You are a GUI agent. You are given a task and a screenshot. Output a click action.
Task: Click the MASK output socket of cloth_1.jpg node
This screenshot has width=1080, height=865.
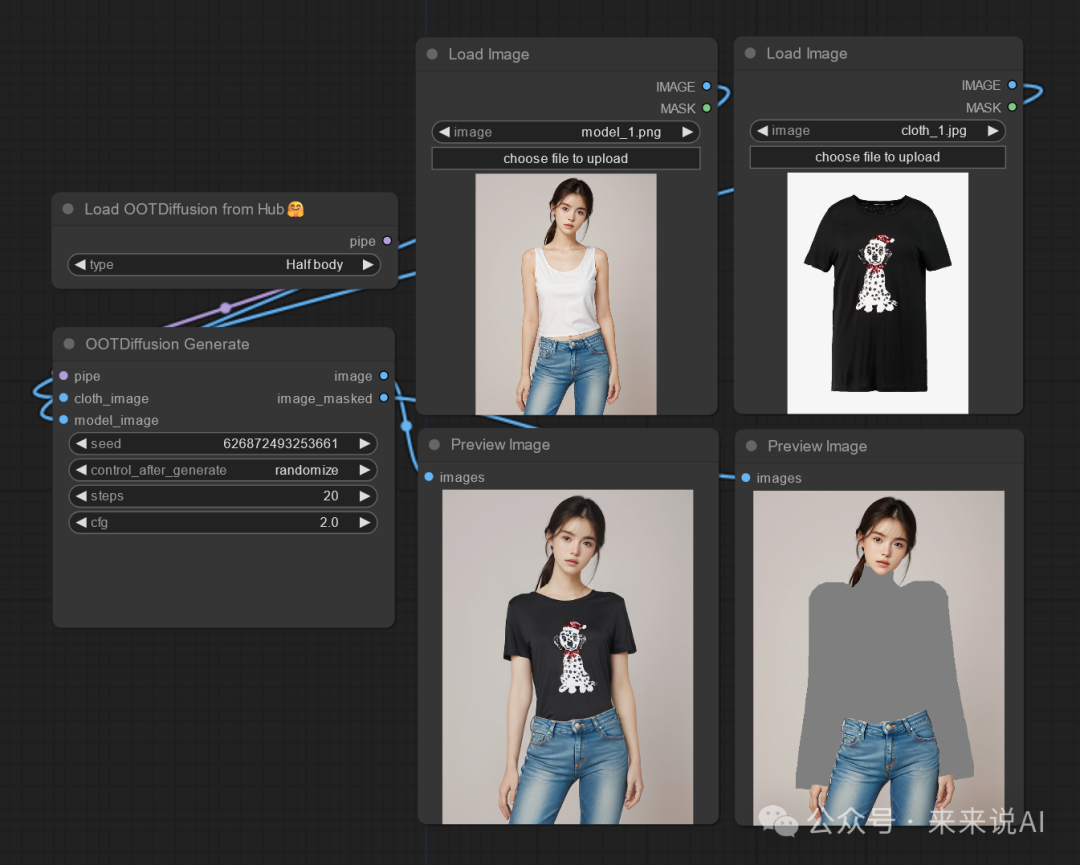click(1012, 107)
